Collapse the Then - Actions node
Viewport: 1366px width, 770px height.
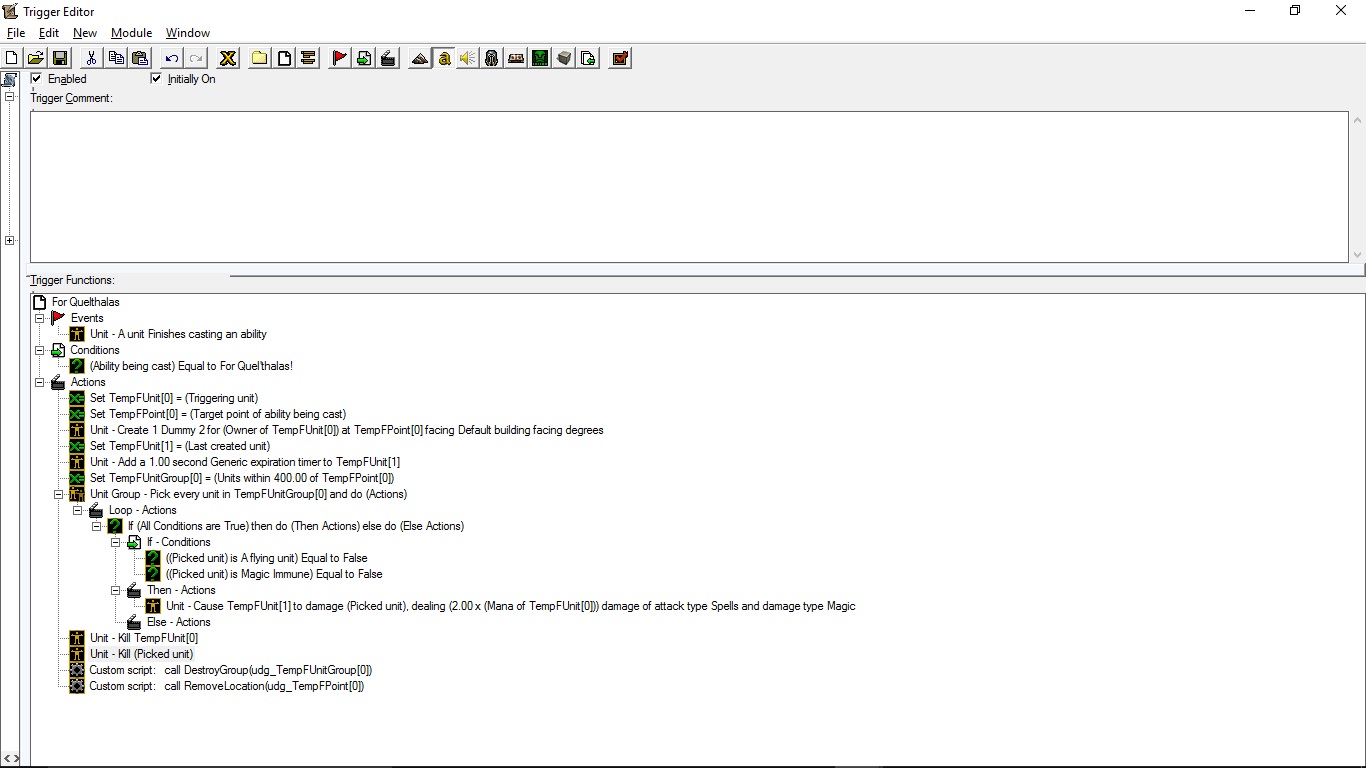click(116, 590)
